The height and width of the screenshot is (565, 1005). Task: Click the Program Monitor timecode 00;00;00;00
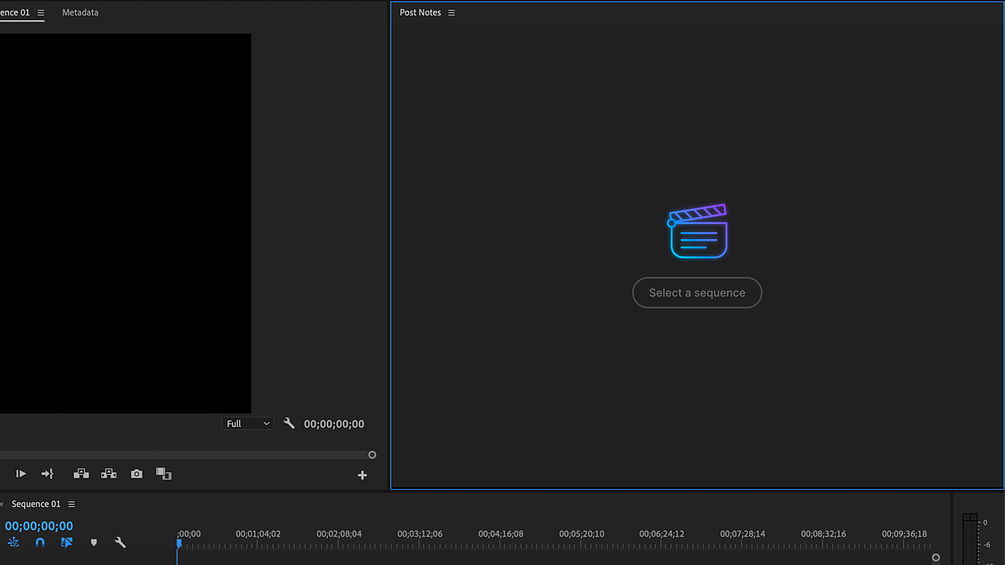point(334,424)
